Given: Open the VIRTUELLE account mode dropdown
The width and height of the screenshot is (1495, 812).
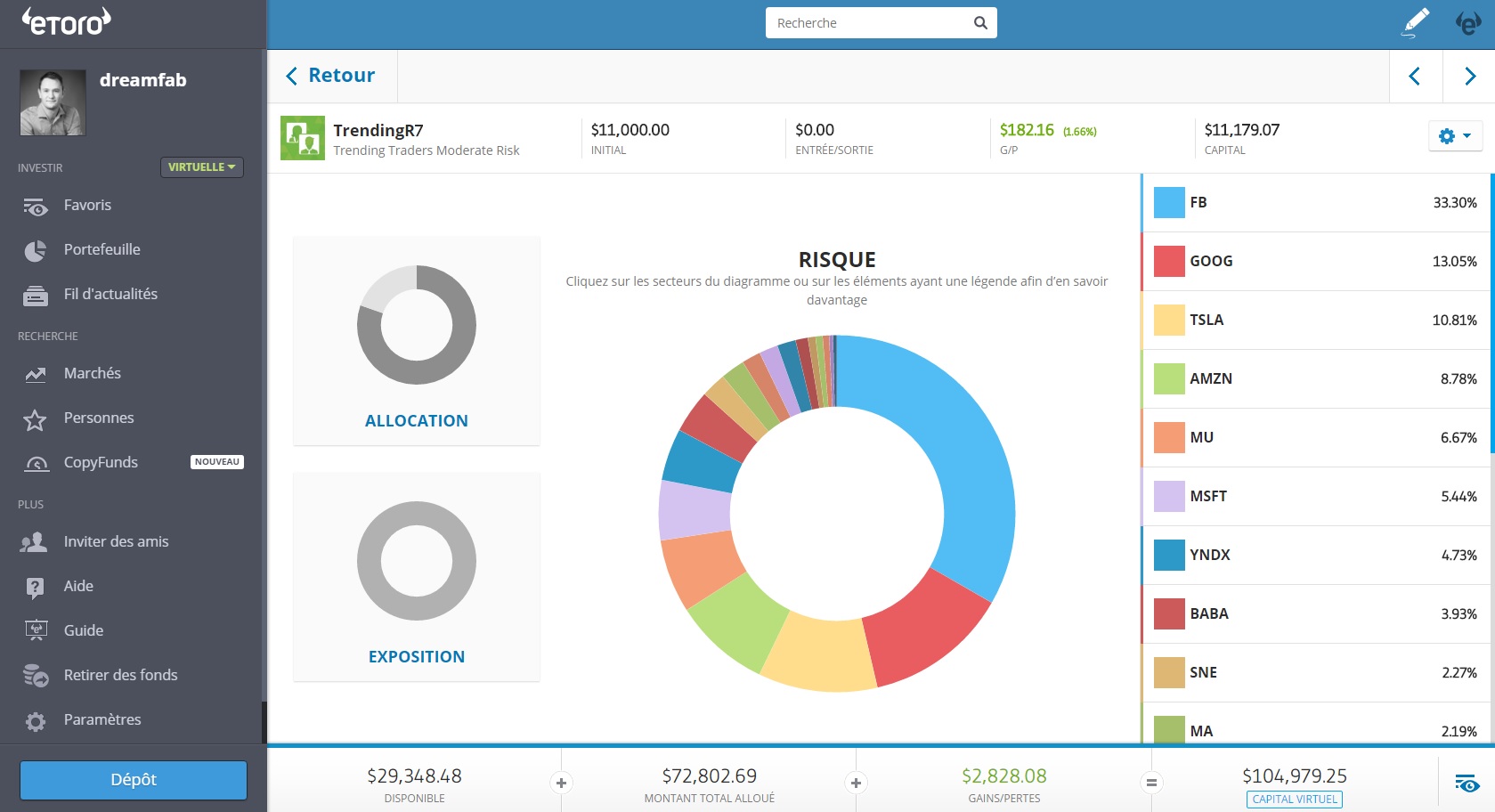Looking at the screenshot, I should [201, 167].
